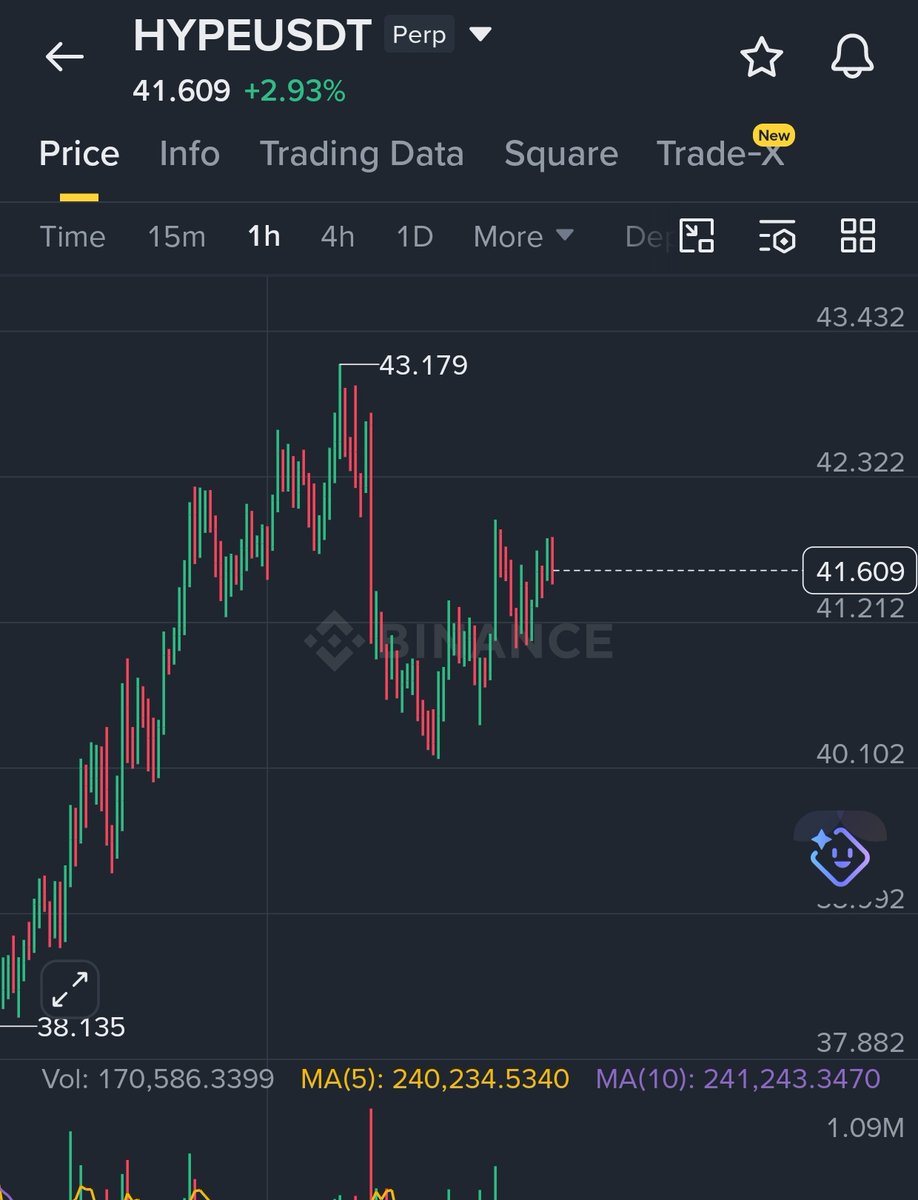Open the More timeframes dropdown
This screenshot has width=918, height=1200.
pos(523,237)
